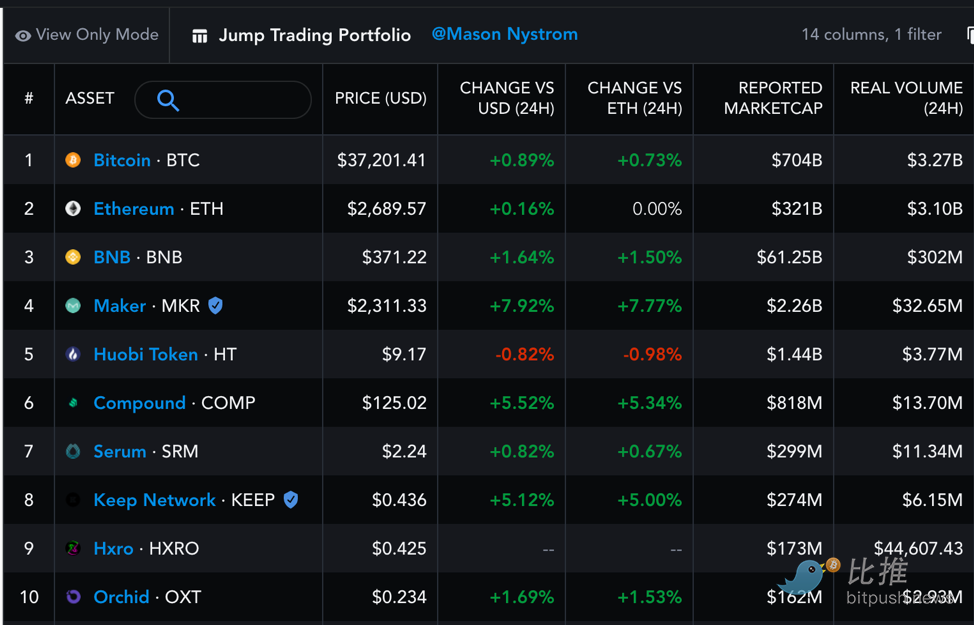Click the table icon beside Jump Trading Portfolio

click(199, 36)
